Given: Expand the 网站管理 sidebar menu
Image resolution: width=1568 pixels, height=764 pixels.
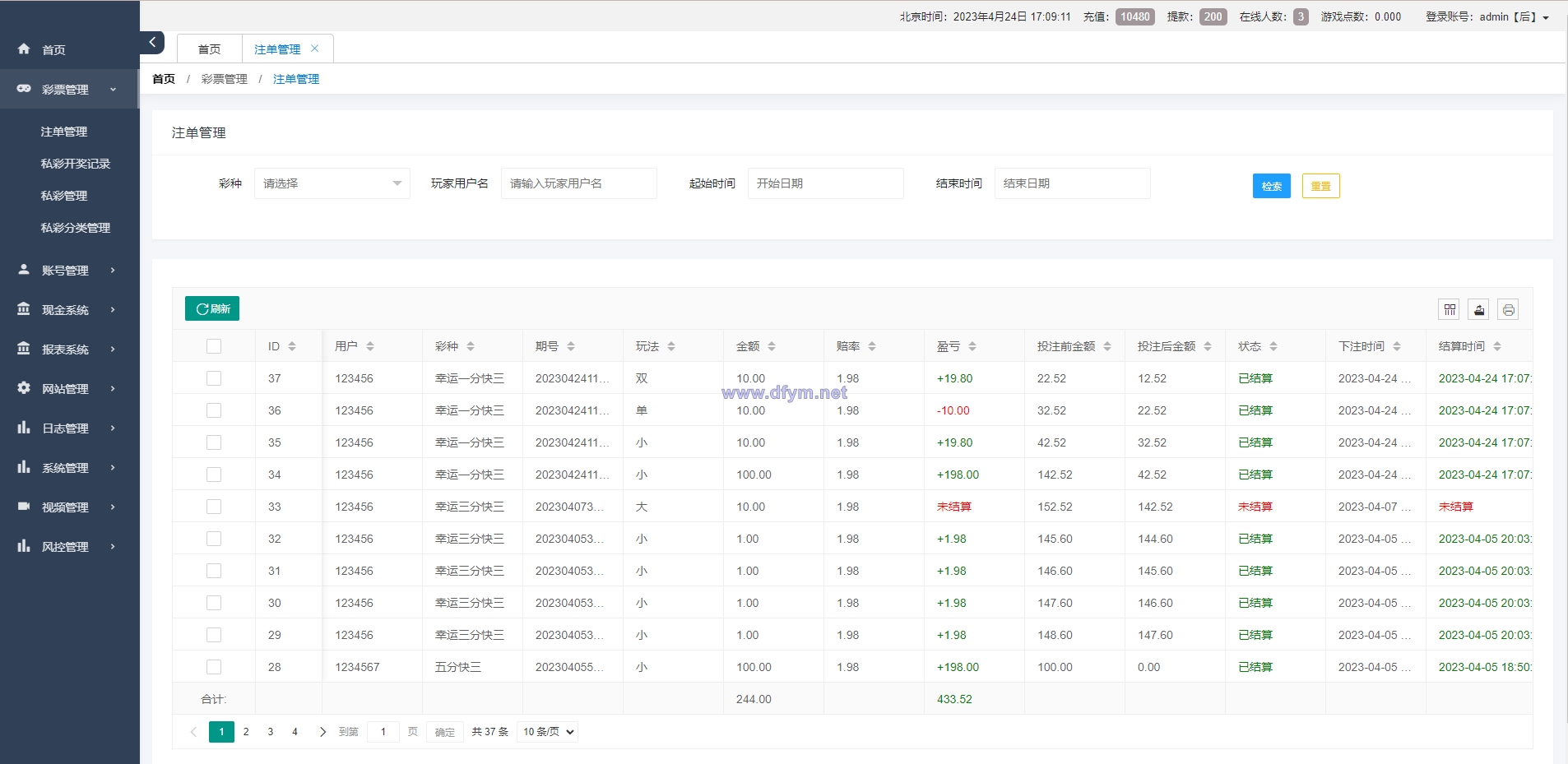Looking at the screenshot, I should pyautogui.click(x=69, y=388).
